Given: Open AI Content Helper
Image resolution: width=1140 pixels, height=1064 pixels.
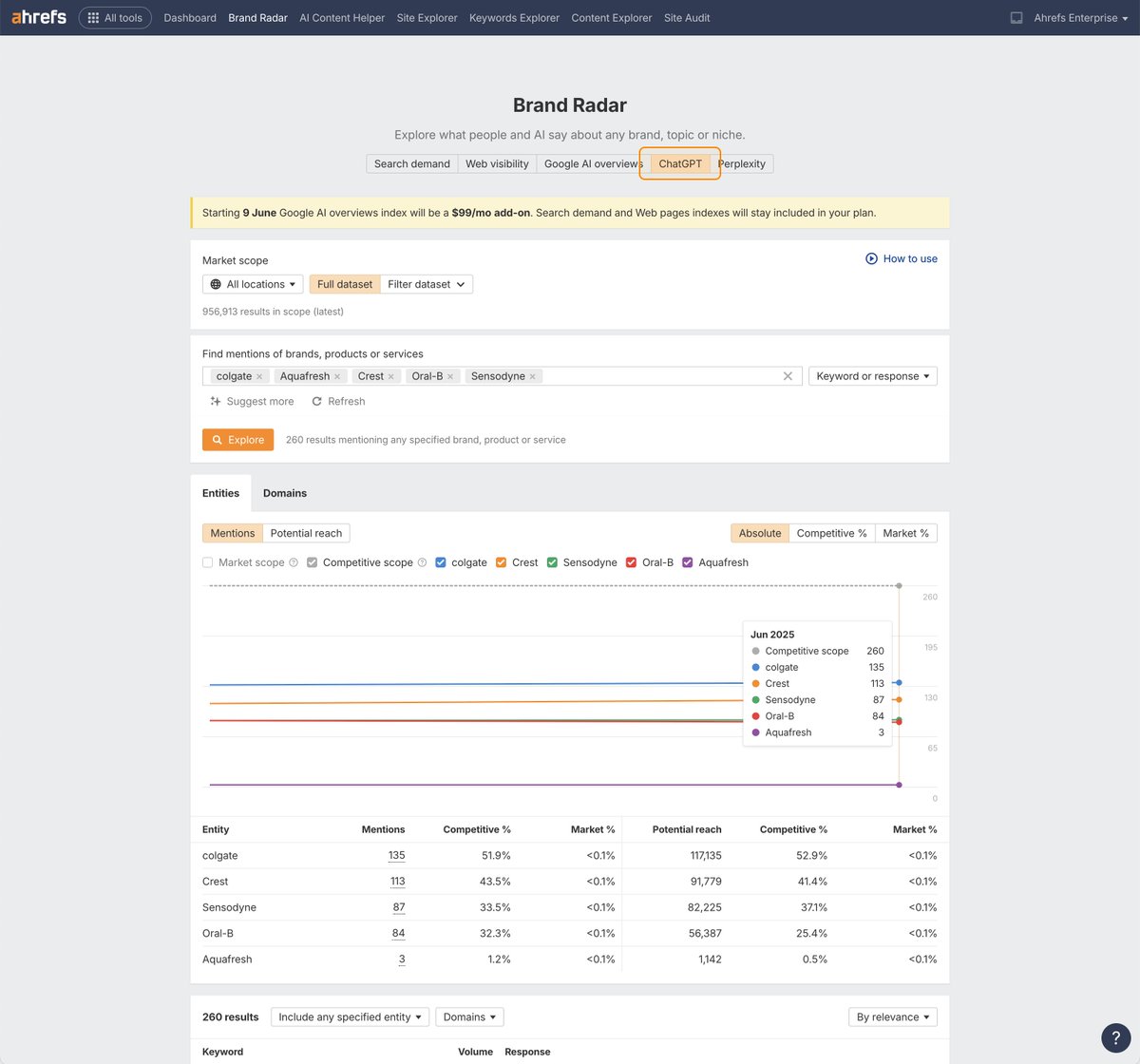Looking at the screenshot, I should 342,18.
